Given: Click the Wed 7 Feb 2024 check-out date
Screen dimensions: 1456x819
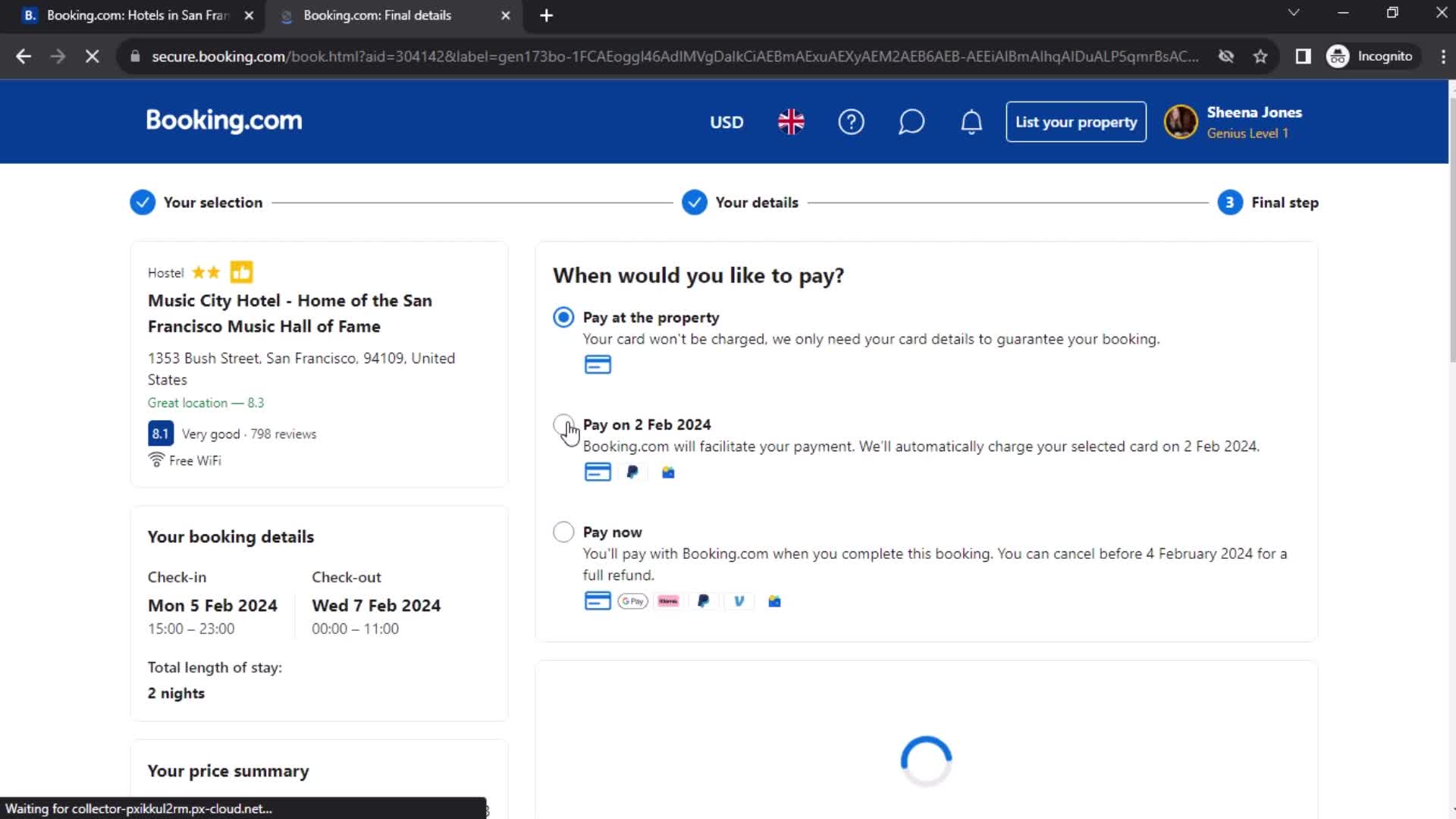Looking at the screenshot, I should click(x=376, y=605).
